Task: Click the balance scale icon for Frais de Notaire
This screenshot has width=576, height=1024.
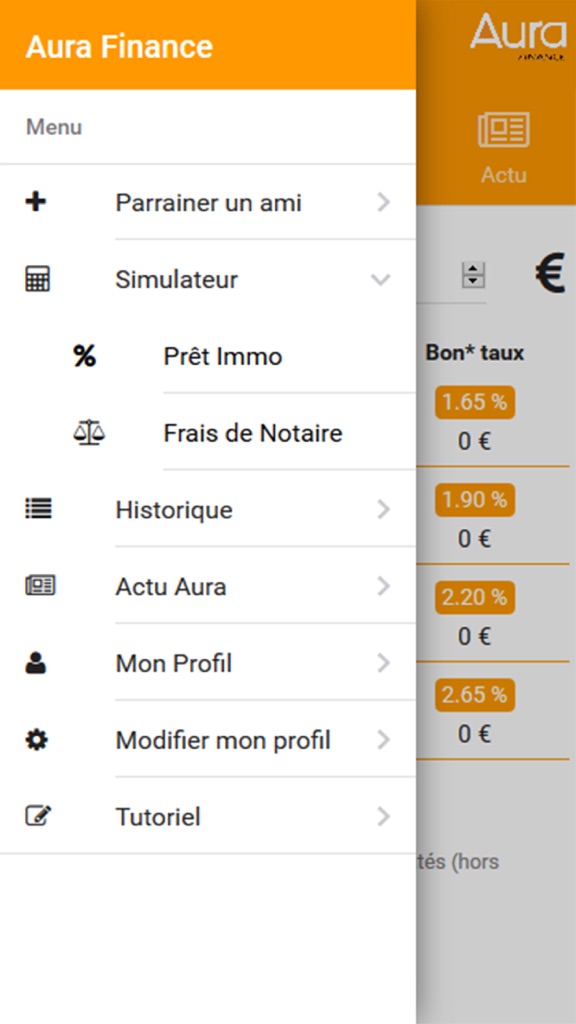Action: click(89, 432)
